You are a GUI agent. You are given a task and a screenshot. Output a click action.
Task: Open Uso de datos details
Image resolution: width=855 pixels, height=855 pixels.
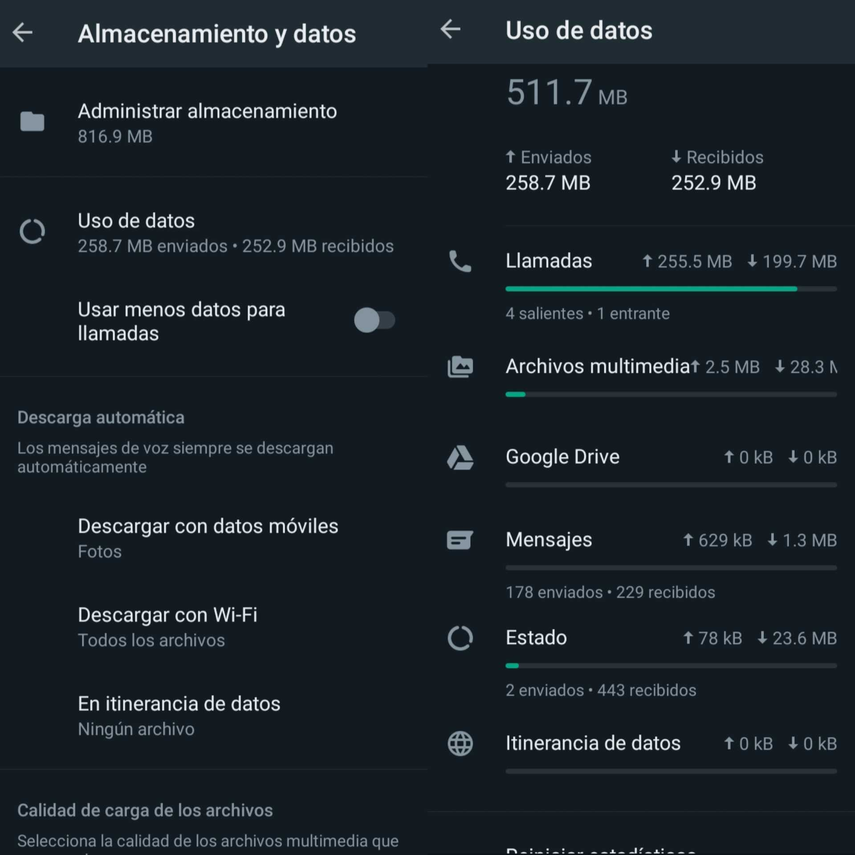(x=235, y=232)
